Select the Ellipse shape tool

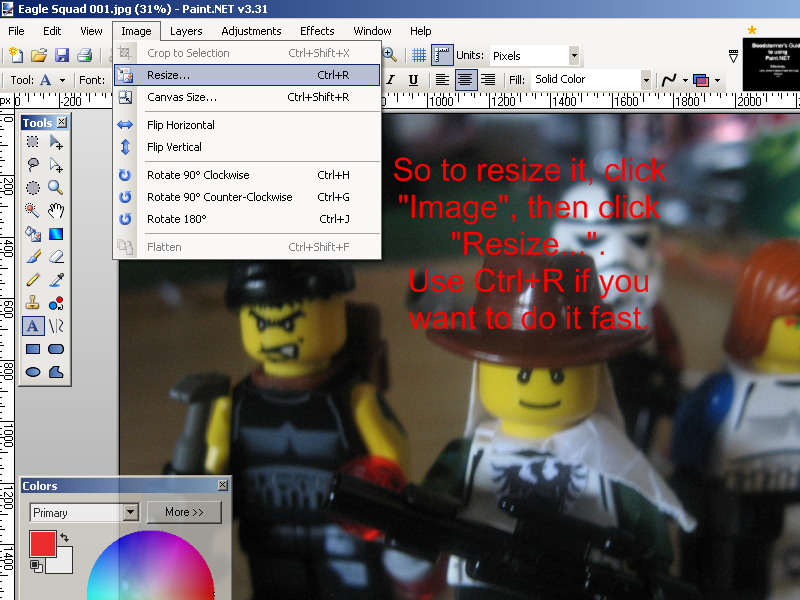(x=33, y=372)
